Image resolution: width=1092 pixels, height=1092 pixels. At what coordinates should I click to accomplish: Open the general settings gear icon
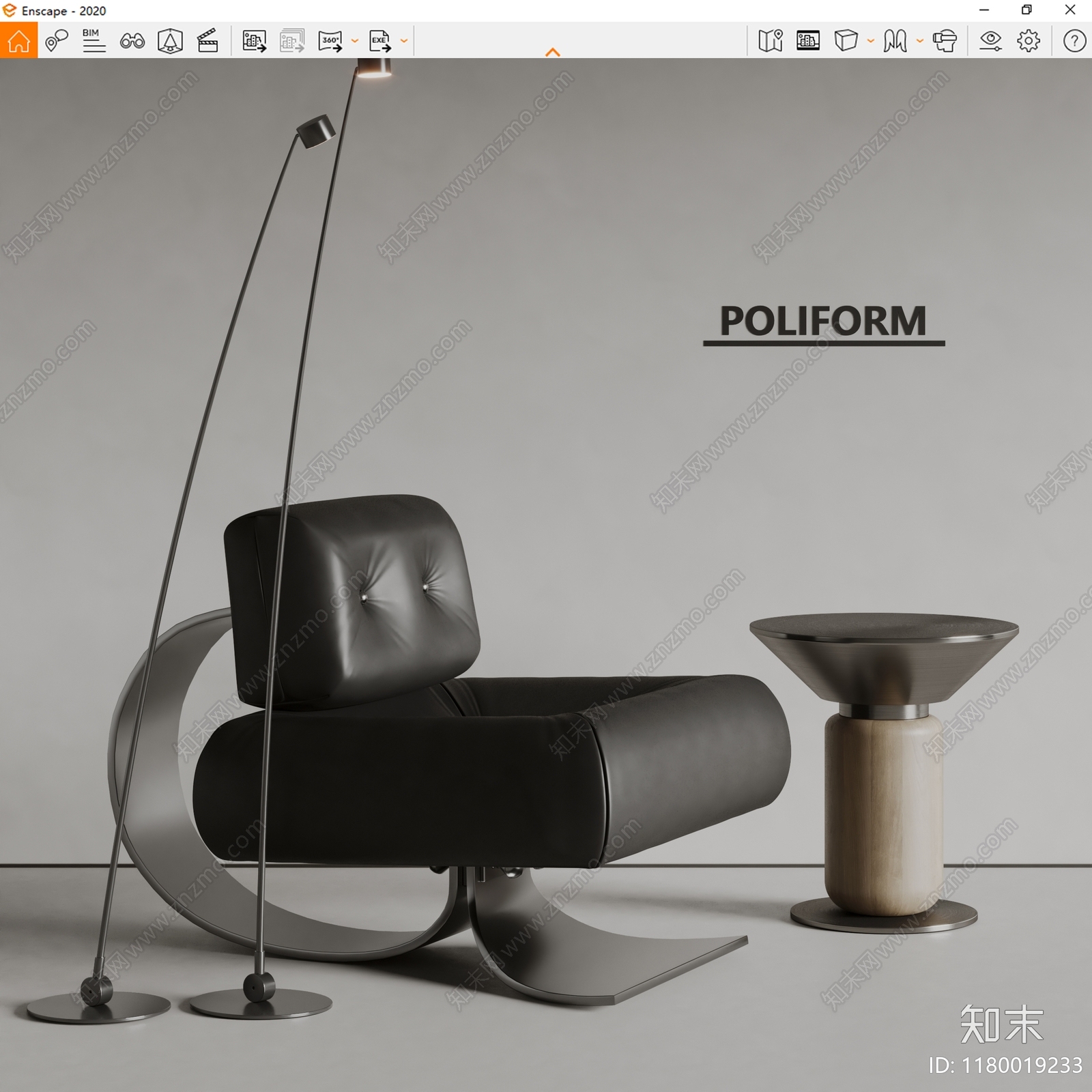[x=1029, y=41]
